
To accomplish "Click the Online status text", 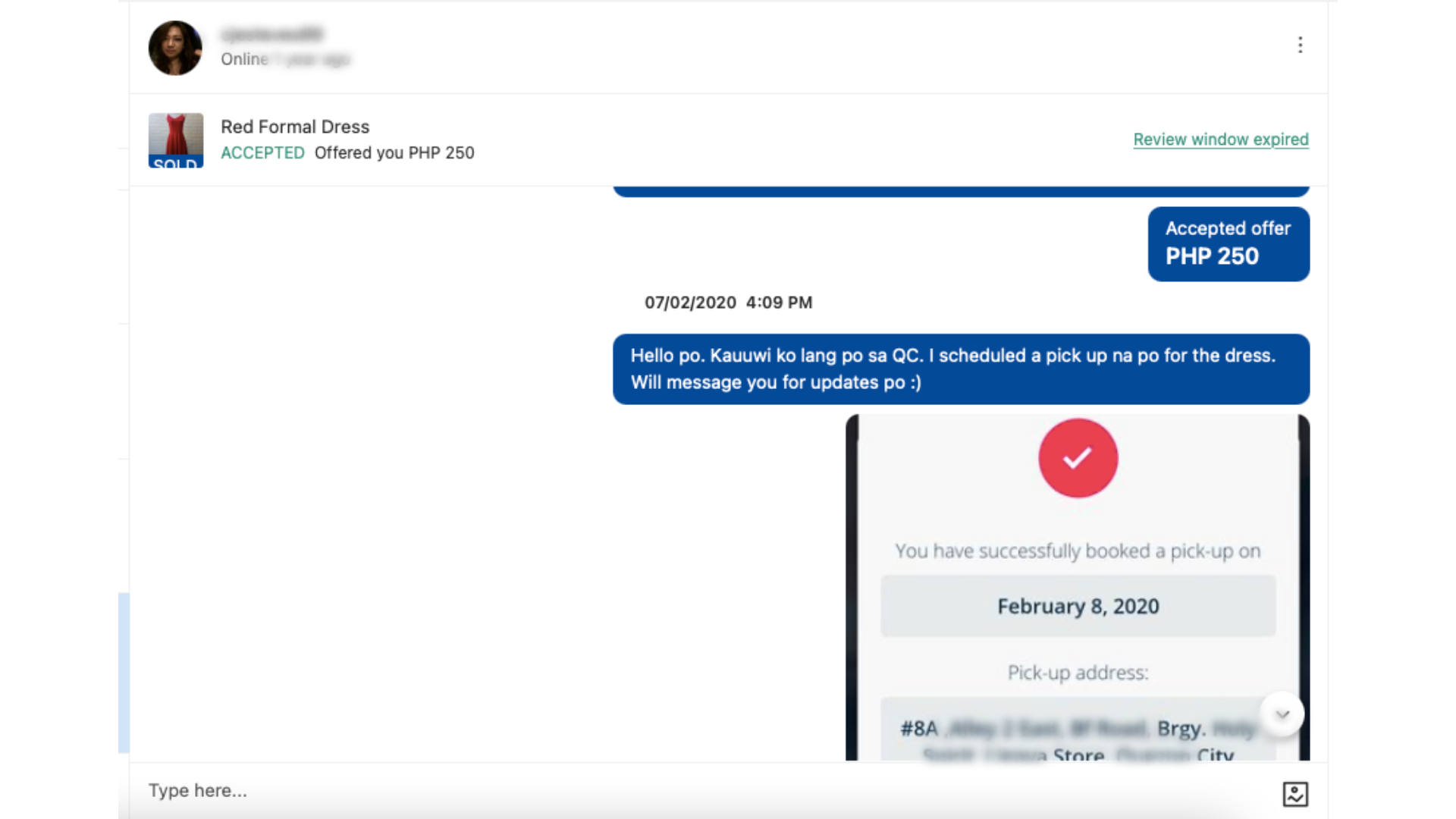I will point(244,59).
